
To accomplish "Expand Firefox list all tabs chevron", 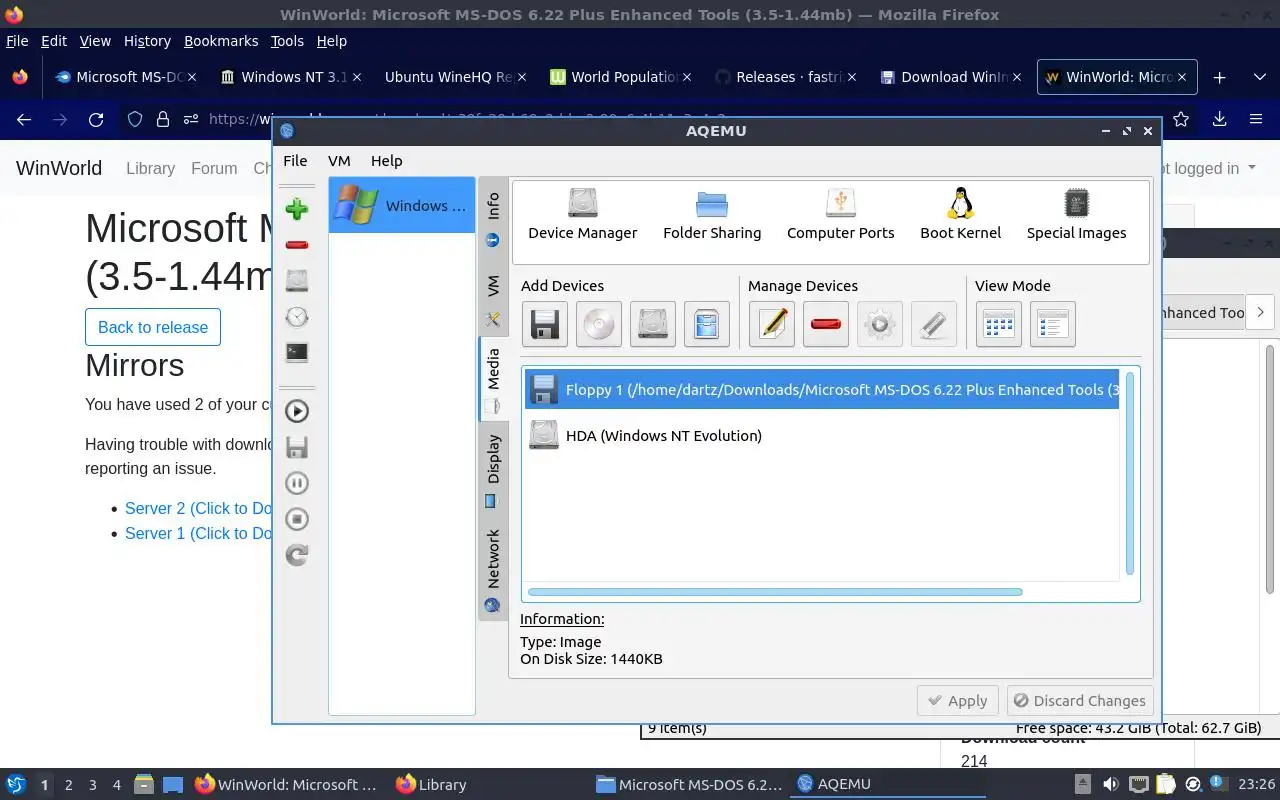I will point(1259,77).
